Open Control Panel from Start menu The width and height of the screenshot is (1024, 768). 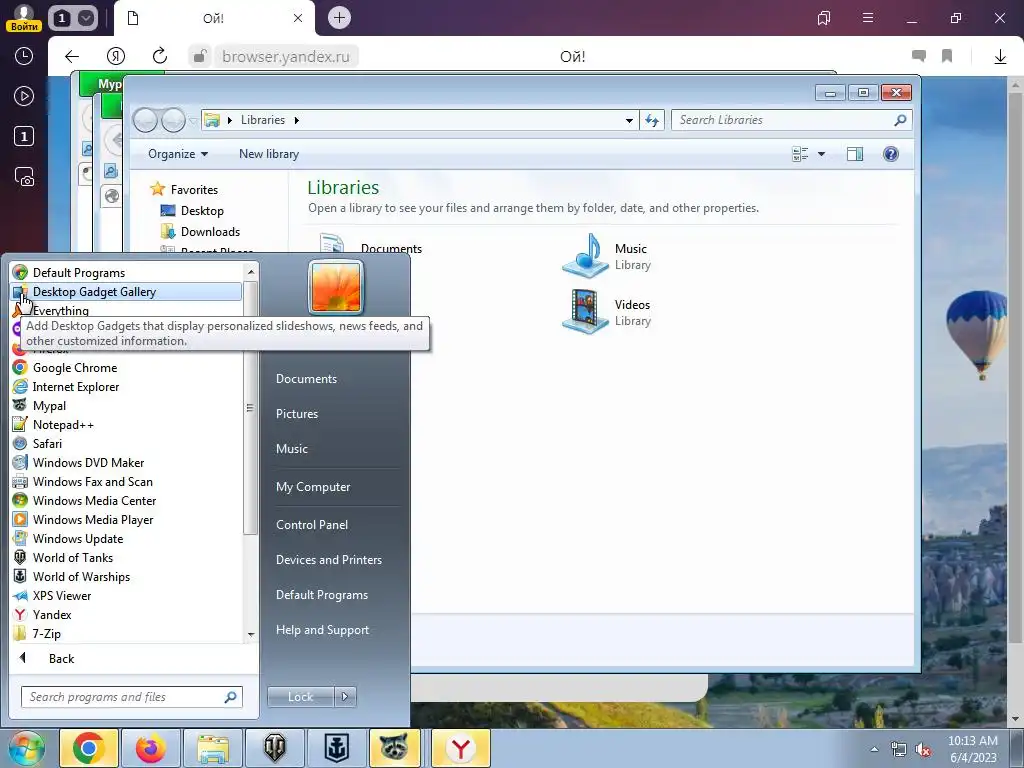312,524
